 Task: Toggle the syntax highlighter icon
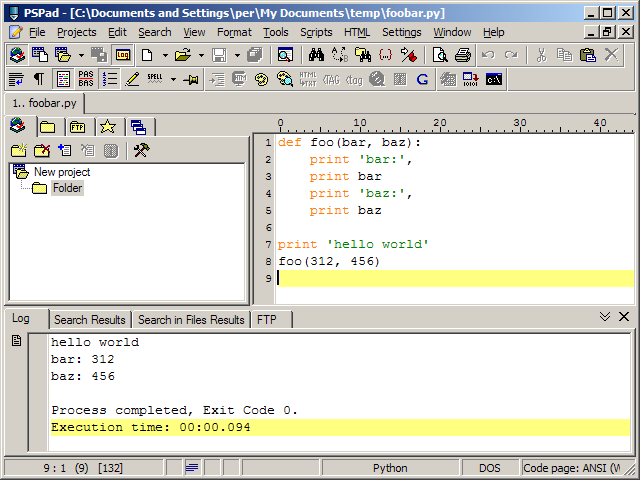(63, 79)
